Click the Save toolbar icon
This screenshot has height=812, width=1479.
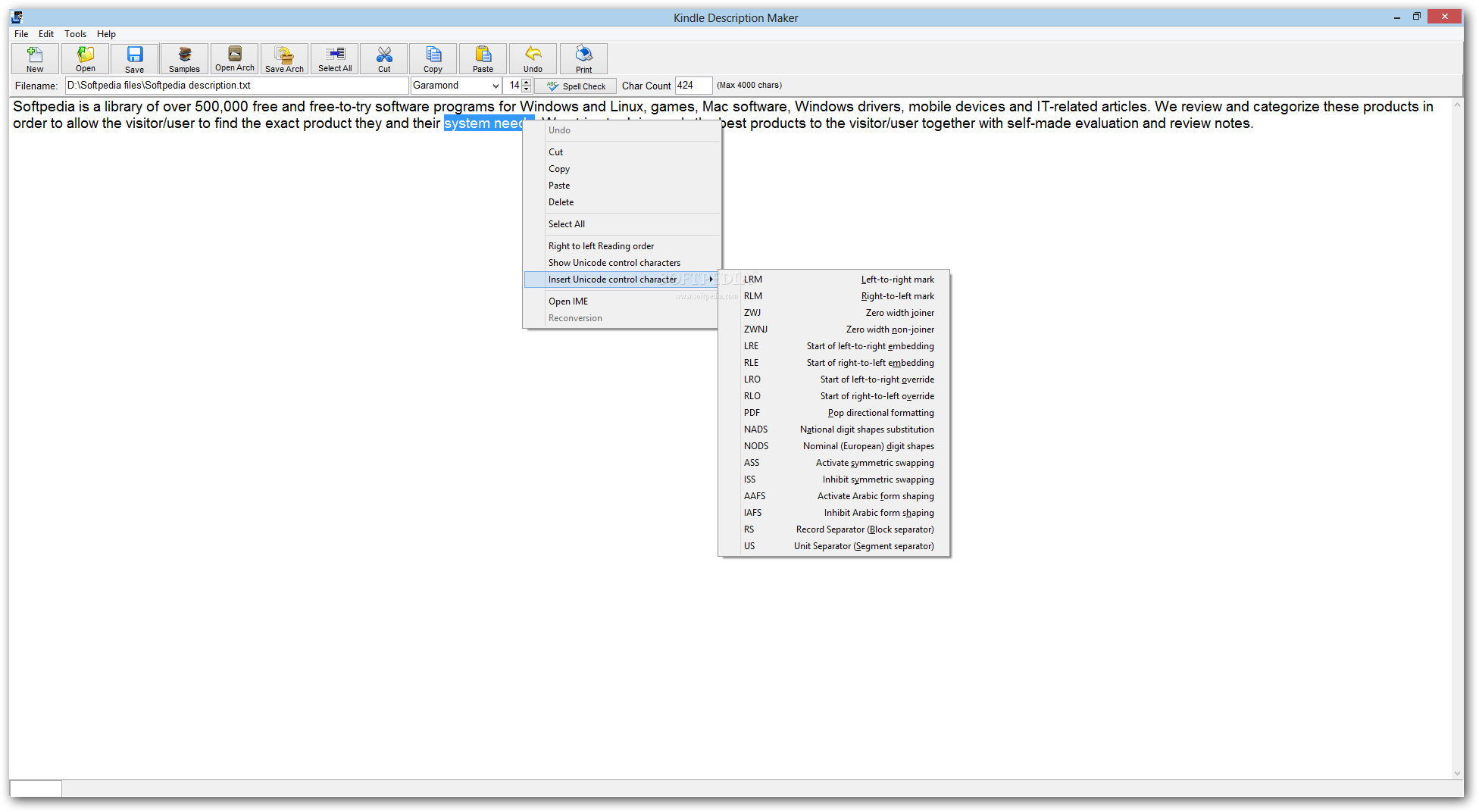(134, 58)
